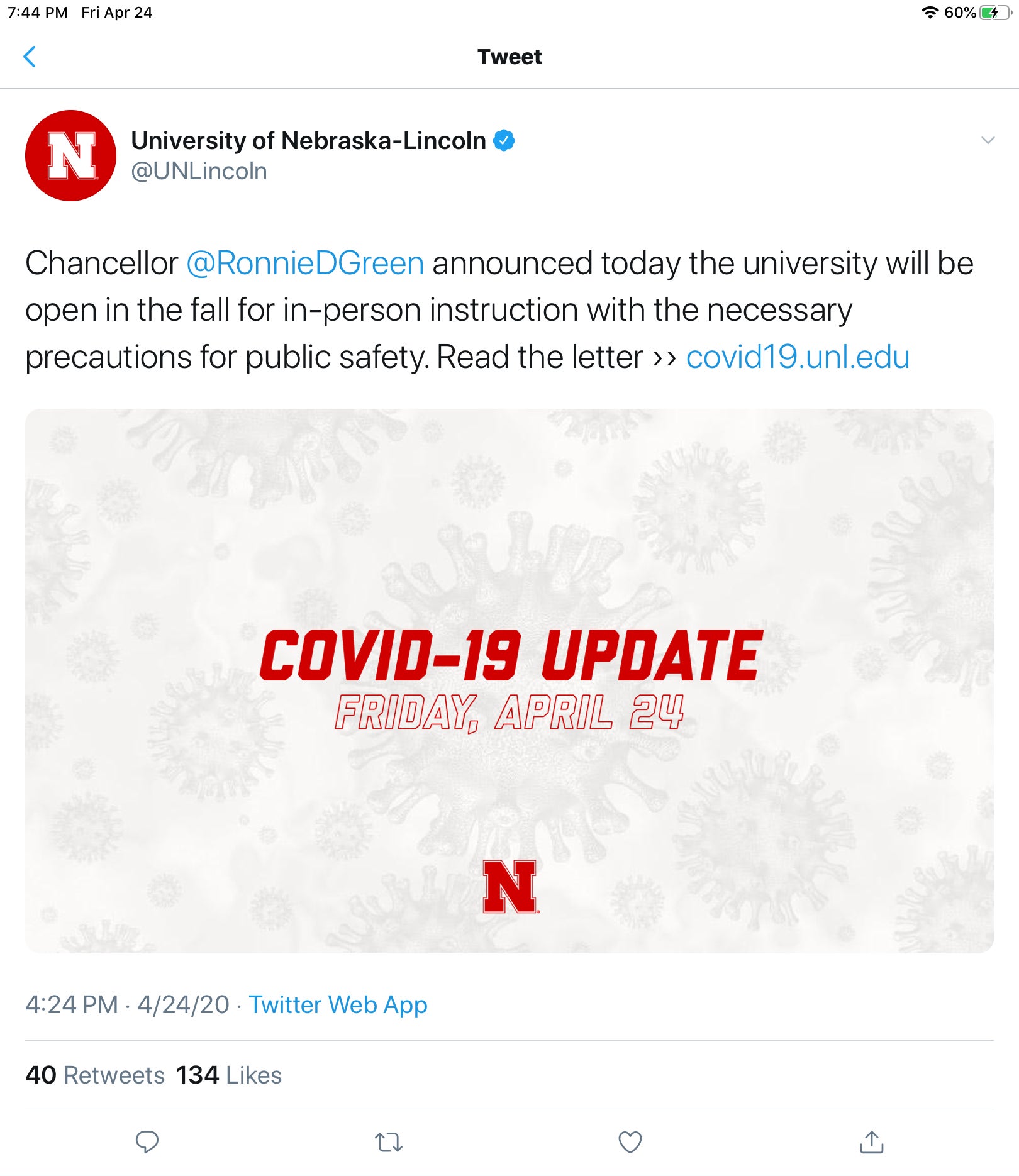
Task: Open the red Nebraska N profile avatar
Action: coord(71,155)
